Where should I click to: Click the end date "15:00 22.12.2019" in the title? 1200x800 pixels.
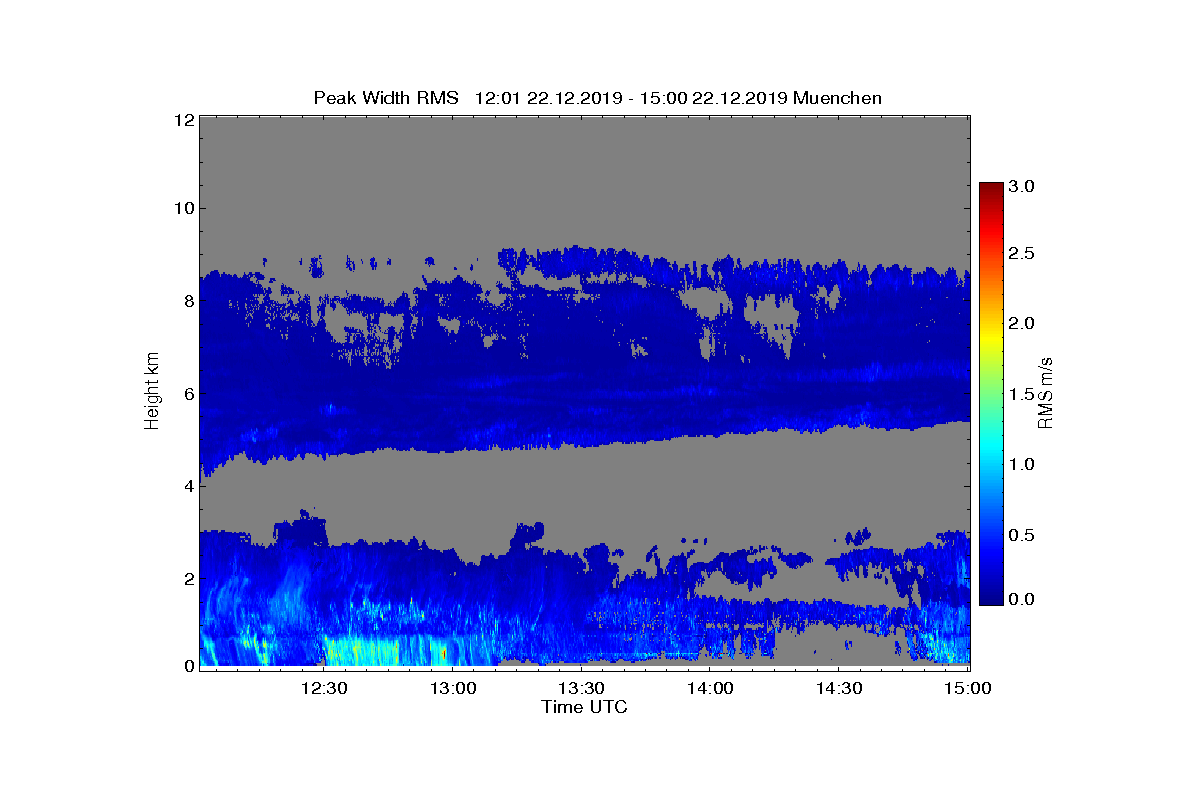(x=713, y=98)
